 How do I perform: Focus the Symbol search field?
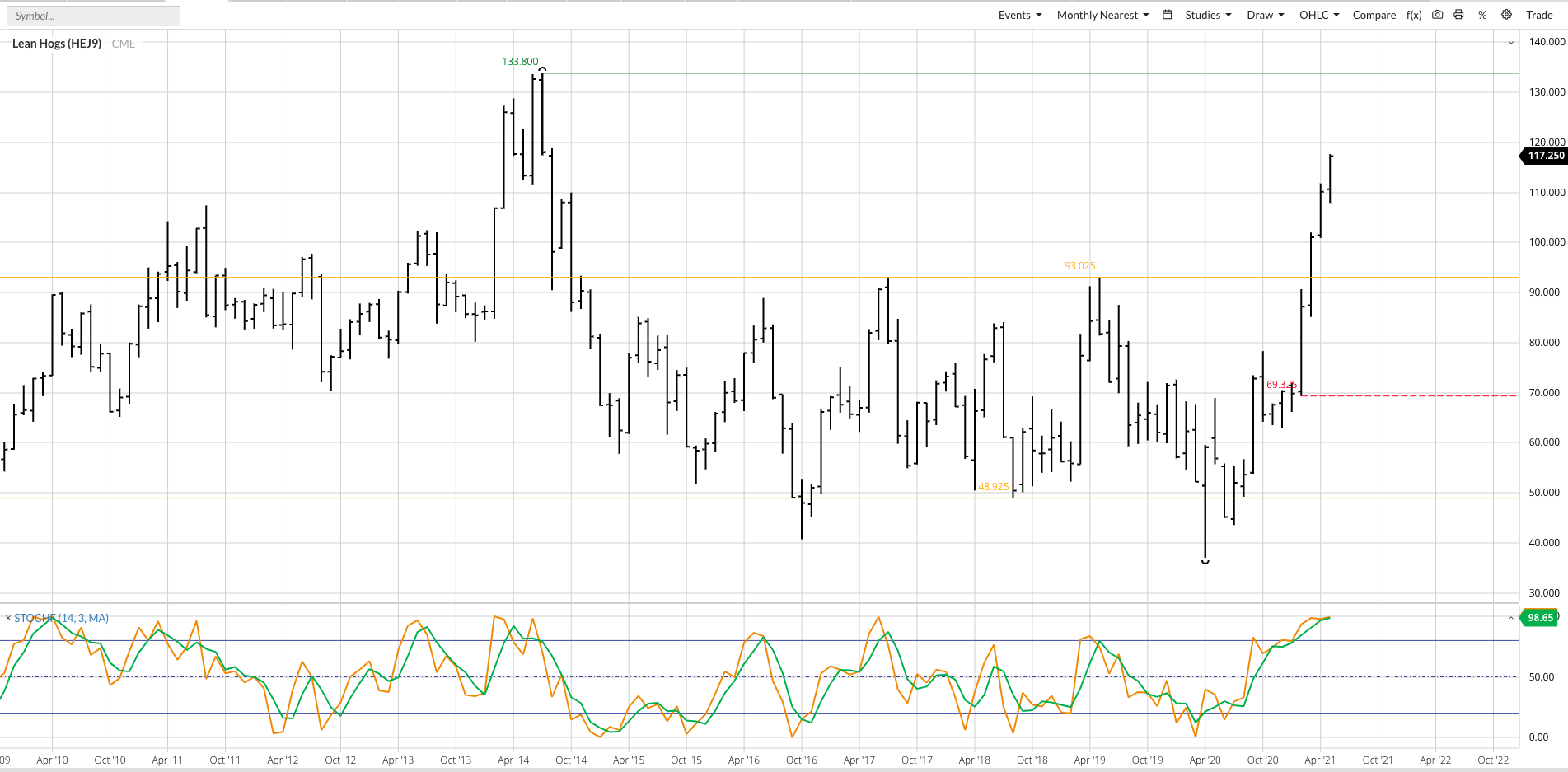click(93, 16)
